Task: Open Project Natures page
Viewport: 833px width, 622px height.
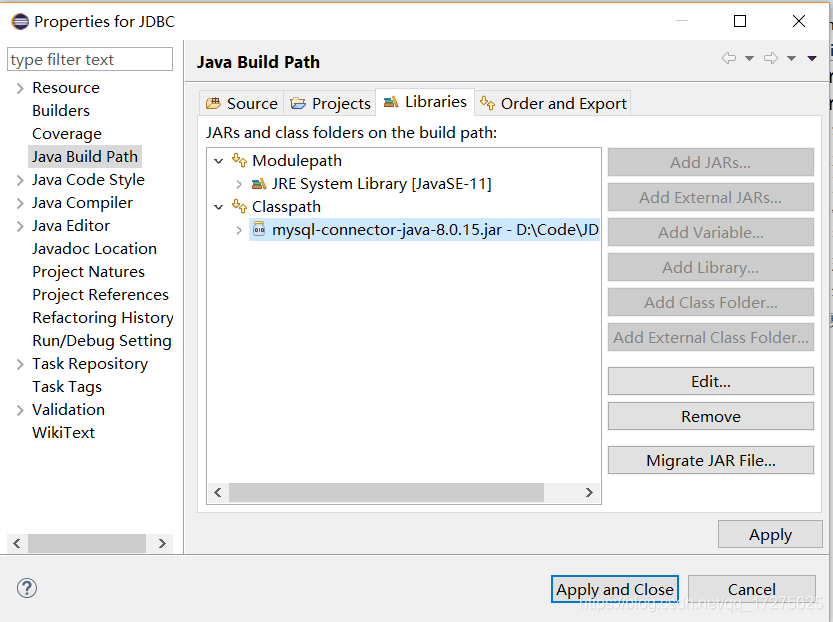Action: 88,271
